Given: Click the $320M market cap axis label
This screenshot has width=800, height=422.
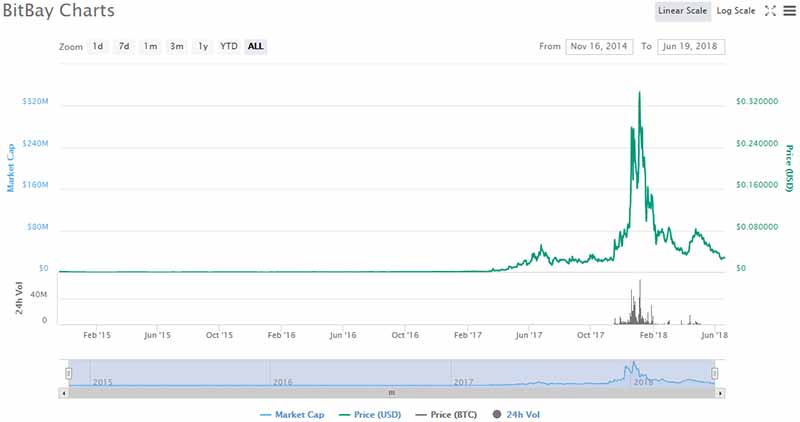Looking at the screenshot, I should [35, 102].
